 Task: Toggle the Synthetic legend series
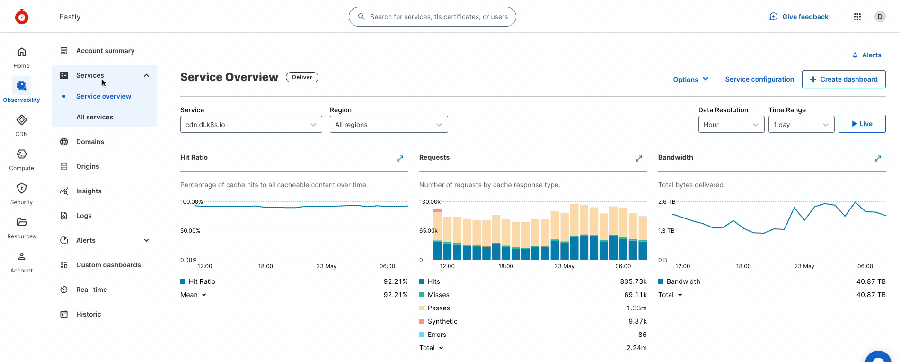coord(438,321)
